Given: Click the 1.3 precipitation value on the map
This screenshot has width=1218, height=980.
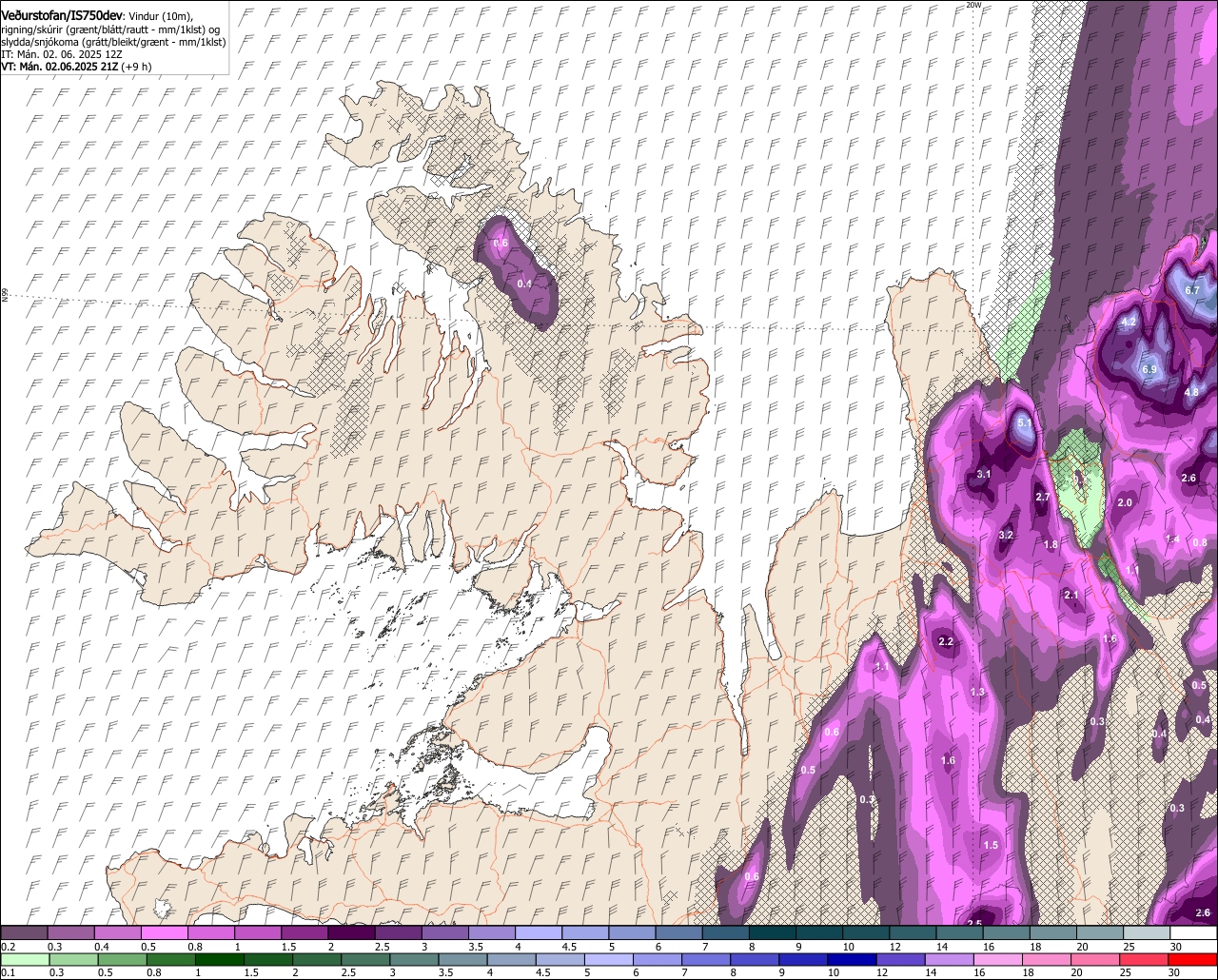Looking at the screenshot, I should pos(977,692).
